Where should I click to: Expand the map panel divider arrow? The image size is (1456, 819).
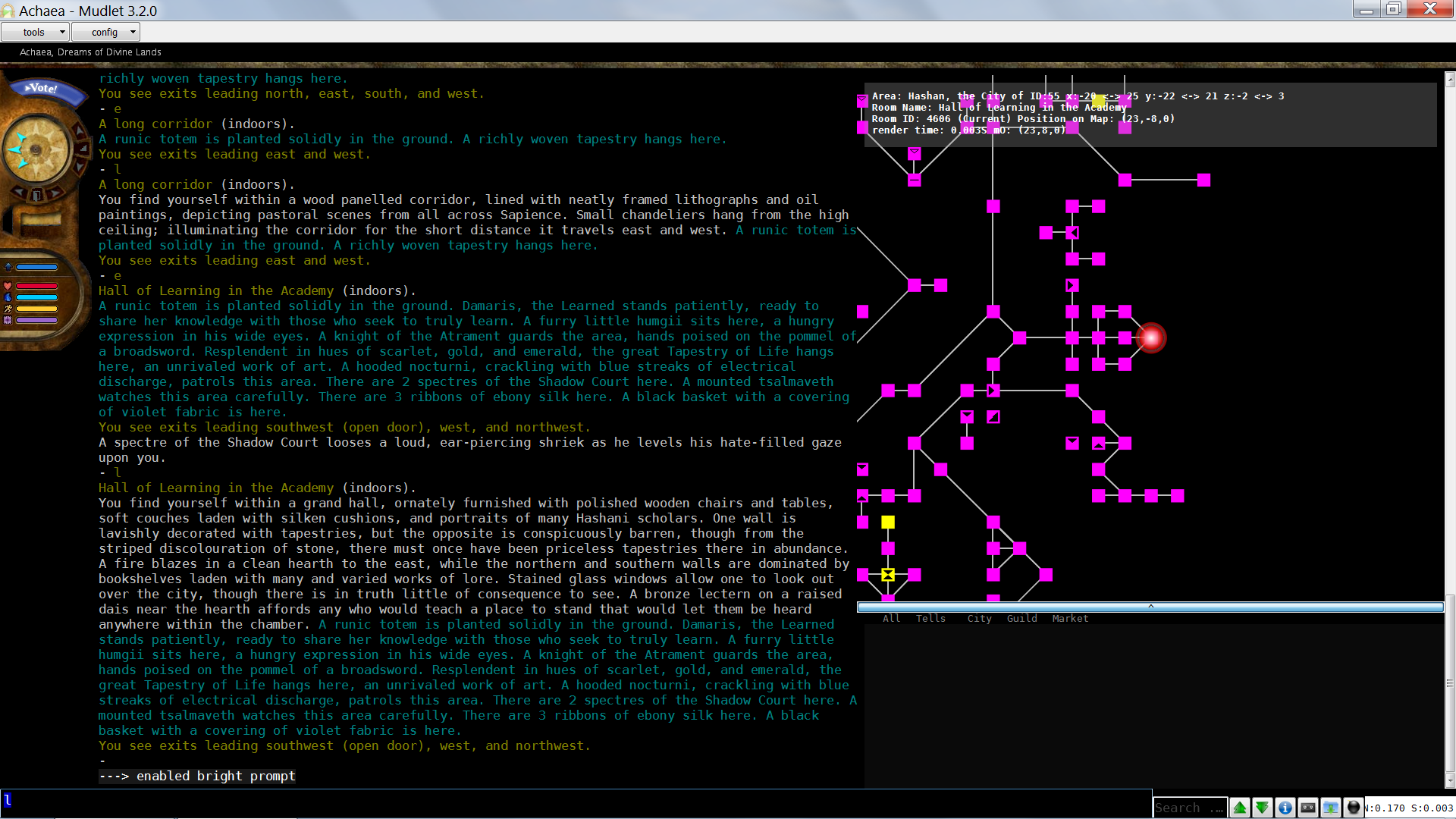click(1150, 607)
